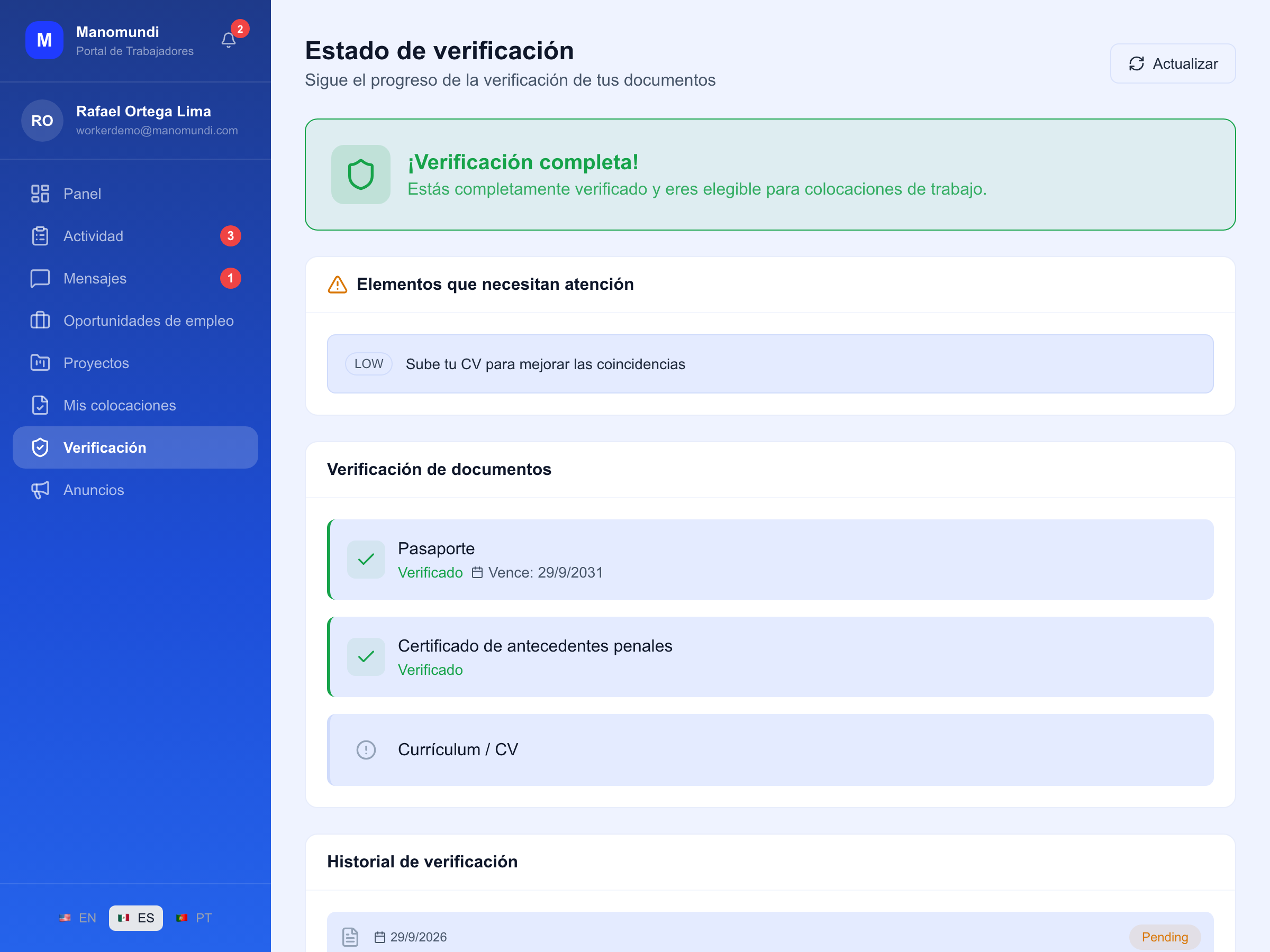Click the green shield icon in the banner
This screenshot has width=1270, height=952.
tap(360, 175)
